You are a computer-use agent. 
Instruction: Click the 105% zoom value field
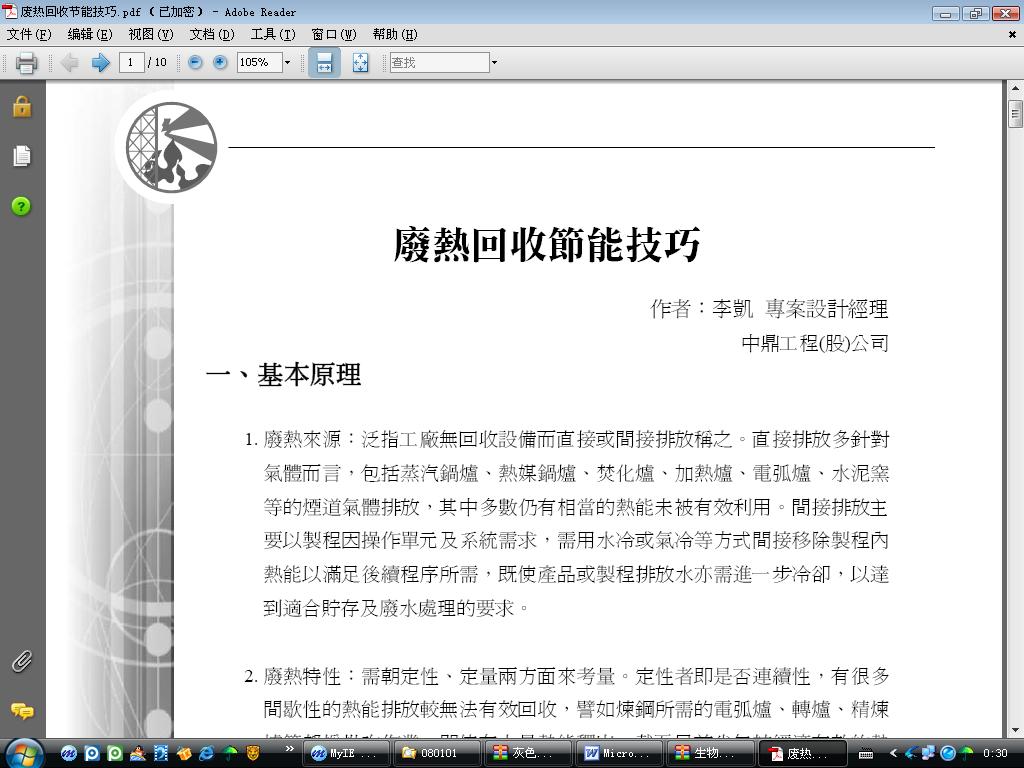pyautogui.click(x=259, y=63)
